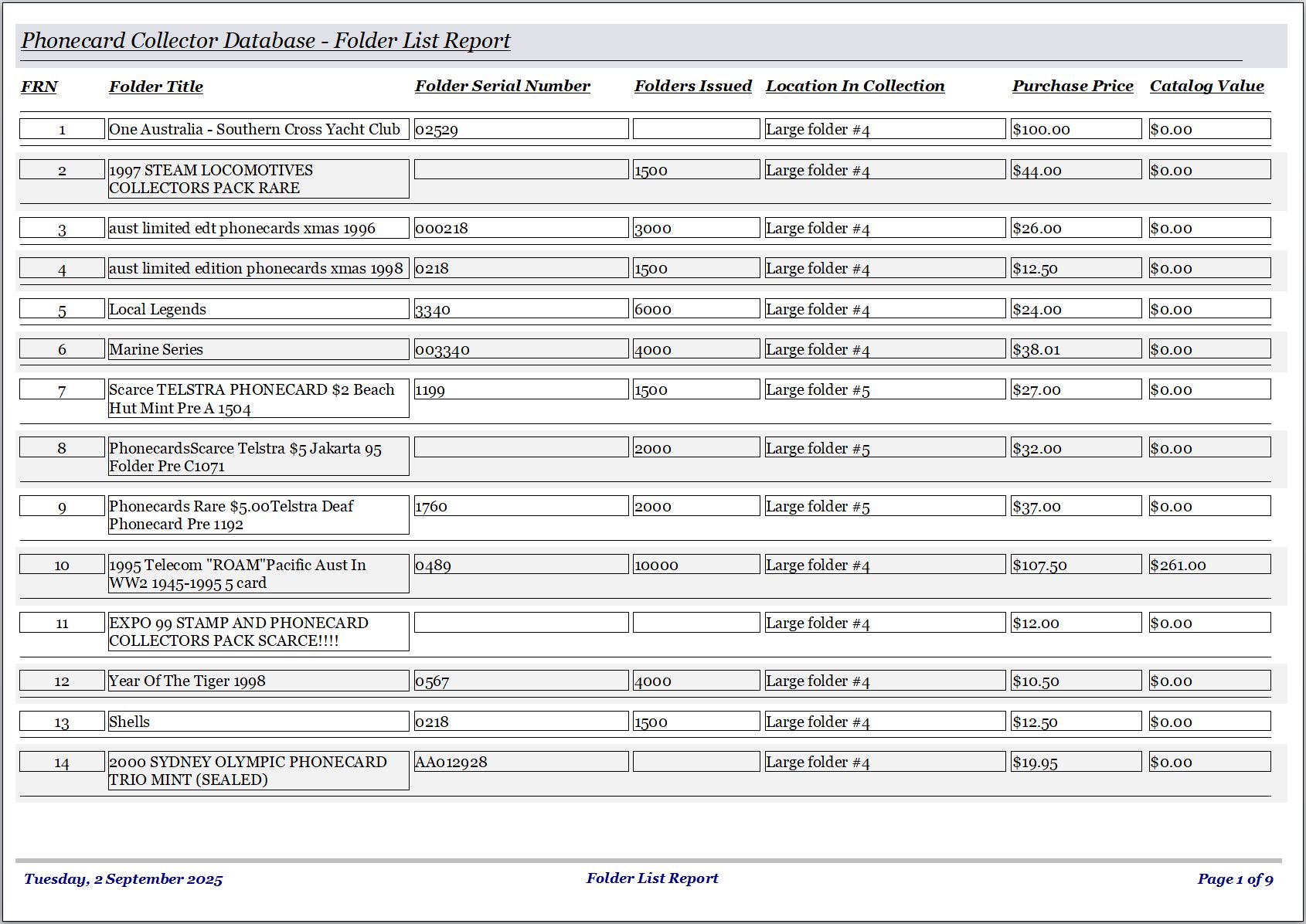Click the report title at the top

[x=266, y=41]
